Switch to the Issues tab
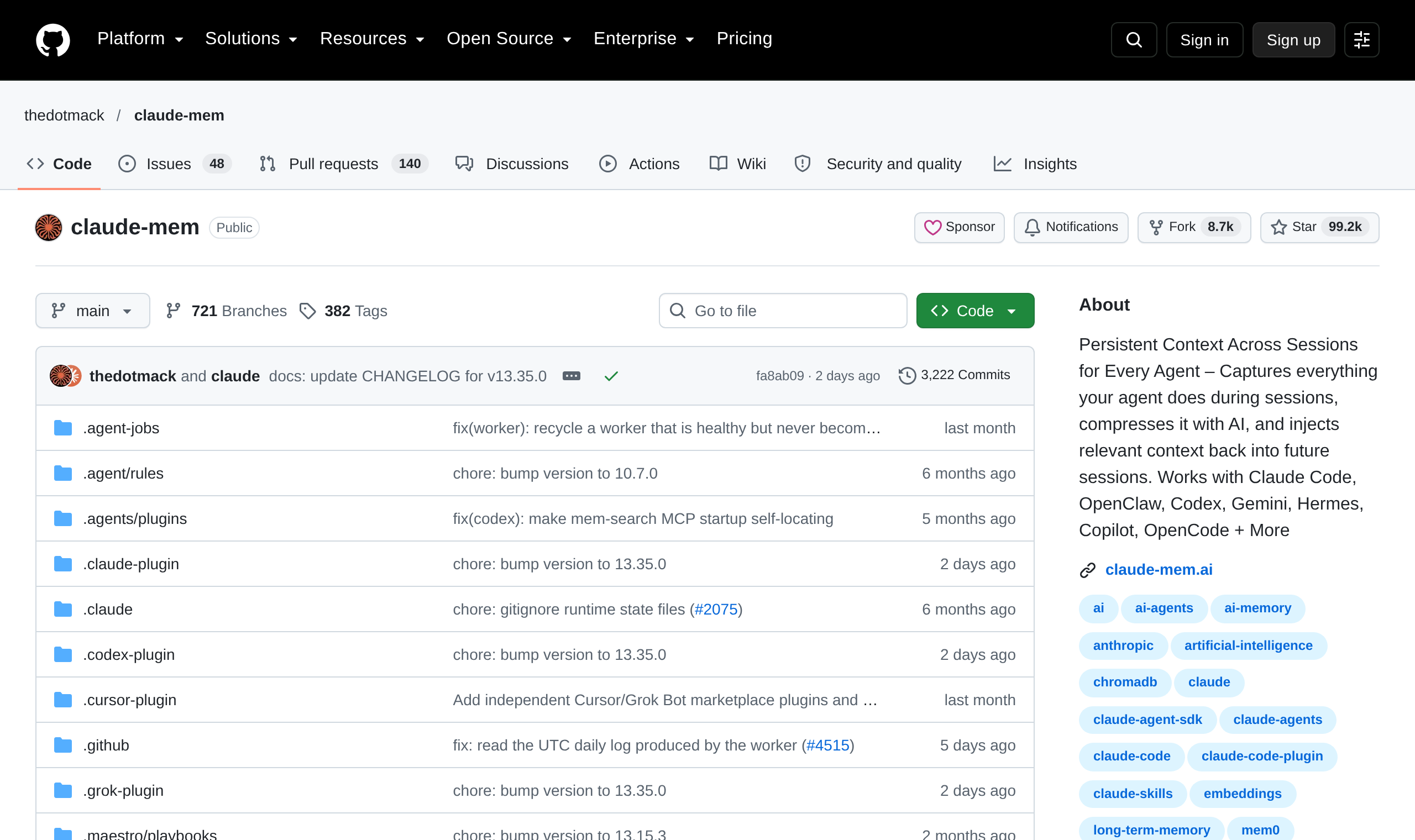 coord(175,164)
